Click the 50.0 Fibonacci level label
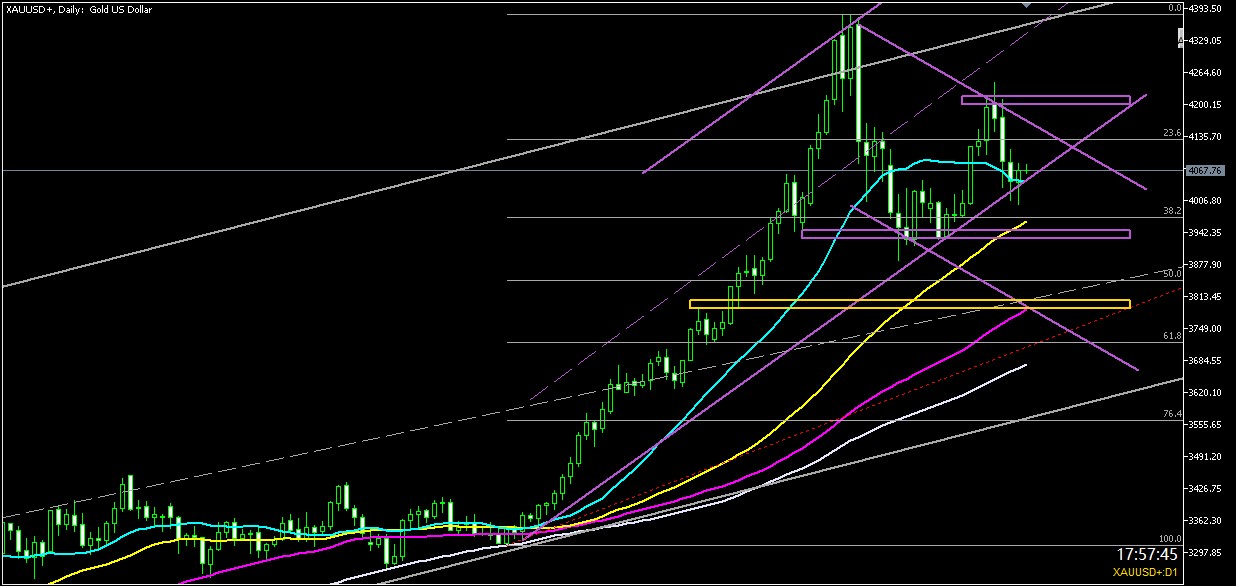The height and width of the screenshot is (586, 1236). click(1173, 274)
